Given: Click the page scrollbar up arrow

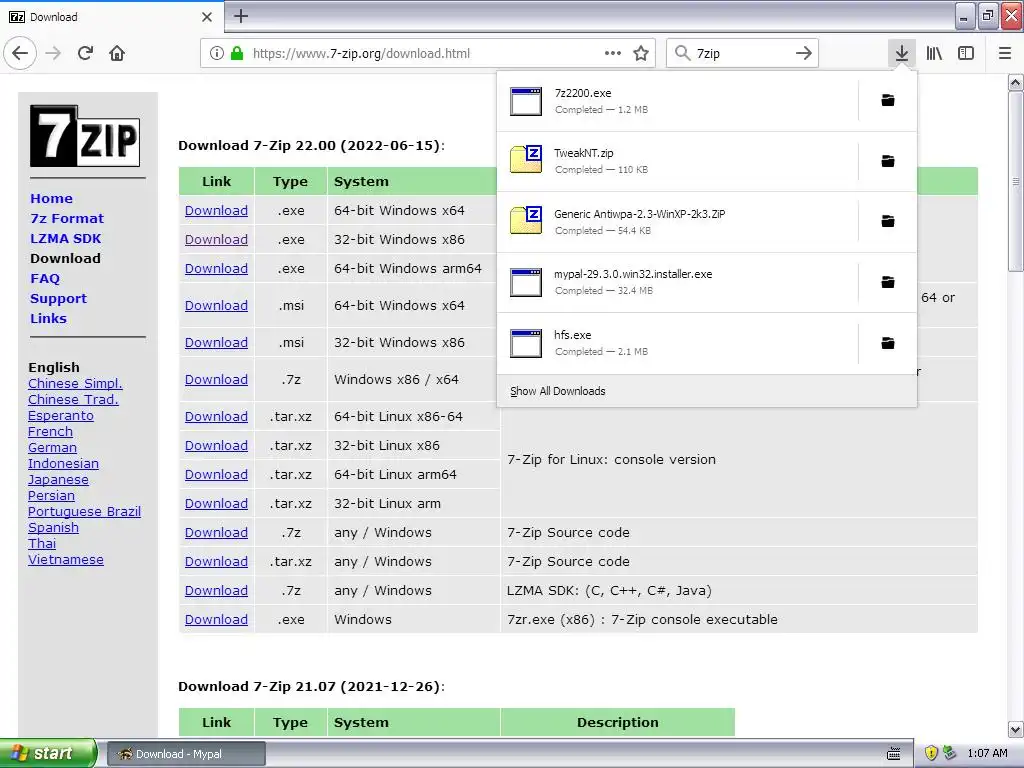Looking at the screenshot, I should 1016,82.
